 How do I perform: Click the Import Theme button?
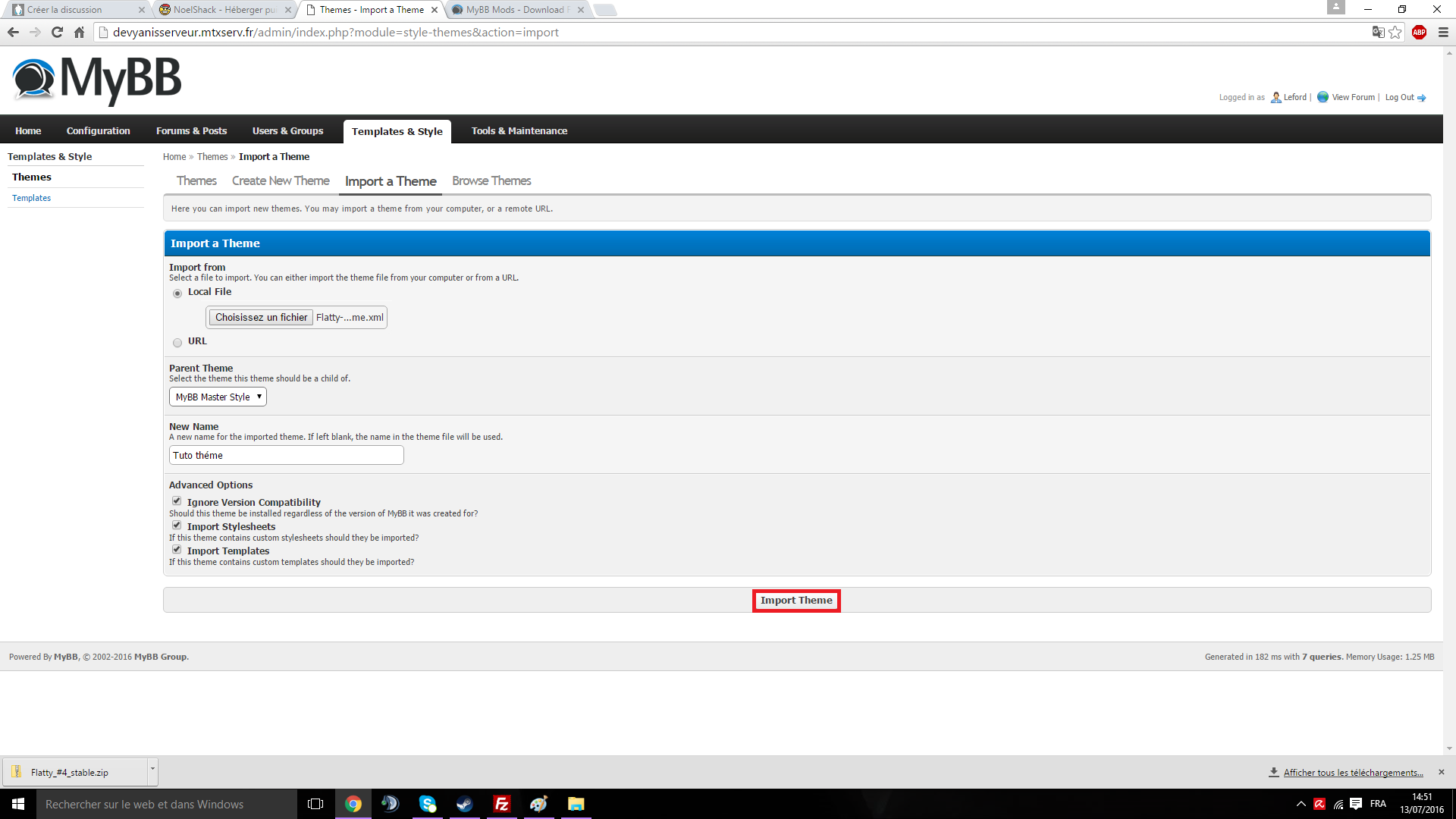796,601
